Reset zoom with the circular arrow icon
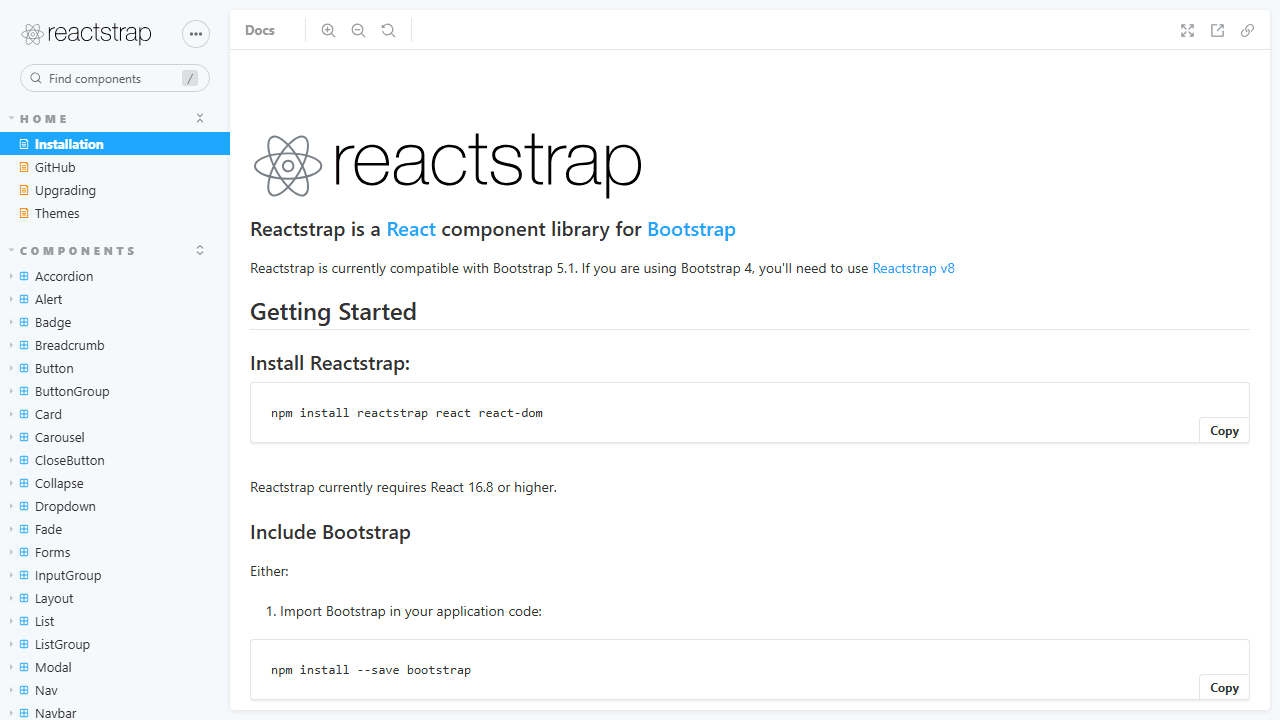Screen dimensions: 1280x720 [388, 31]
